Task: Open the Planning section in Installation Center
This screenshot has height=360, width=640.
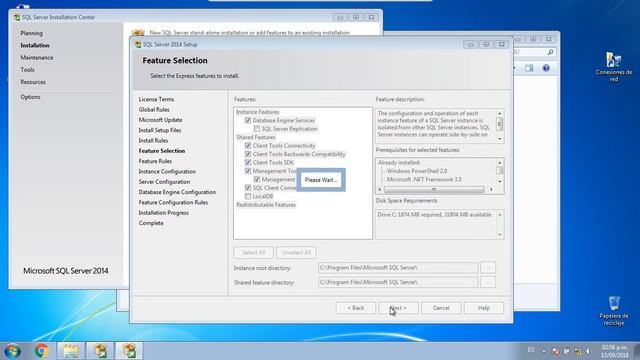Action: [31, 33]
